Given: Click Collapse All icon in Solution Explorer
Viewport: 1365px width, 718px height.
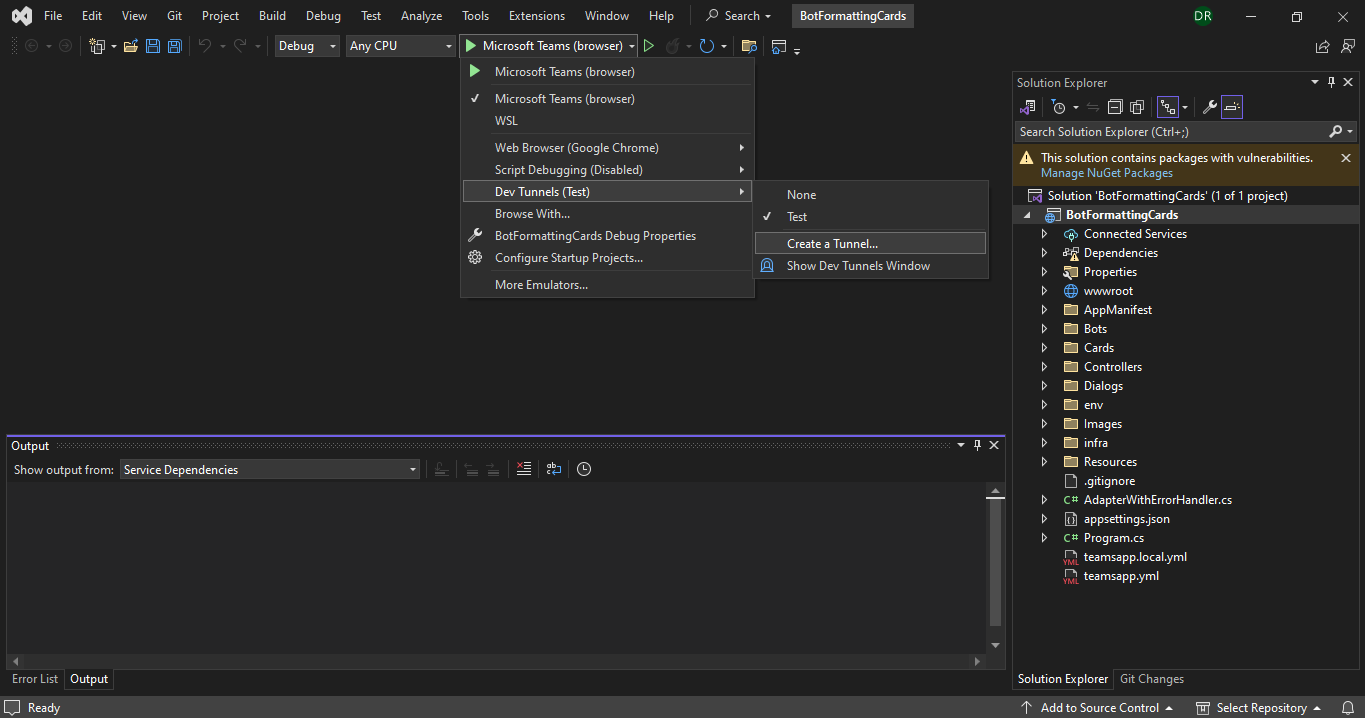Looking at the screenshot, I should 1115,107.
